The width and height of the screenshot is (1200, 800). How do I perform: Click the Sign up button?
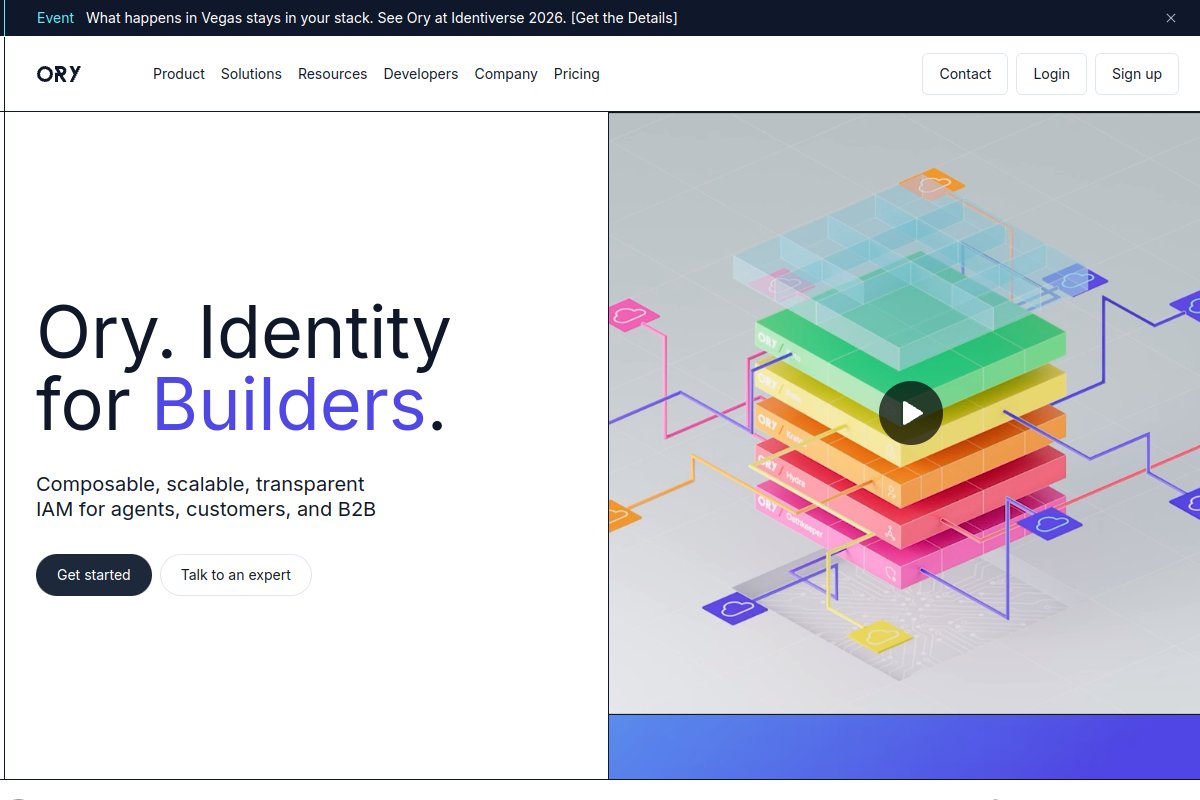[x=1137, y=74]
